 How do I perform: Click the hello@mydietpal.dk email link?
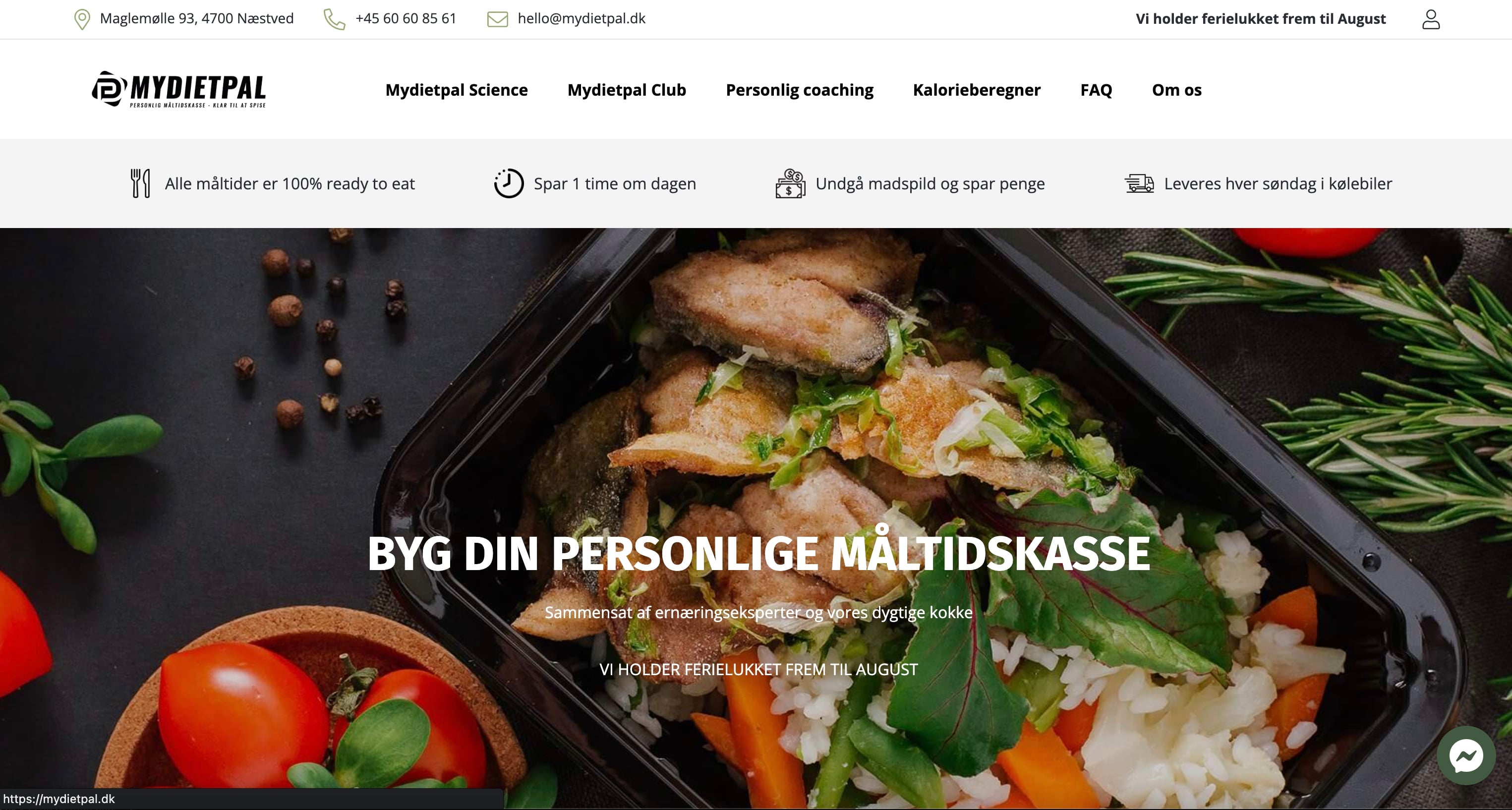[581, 19]
